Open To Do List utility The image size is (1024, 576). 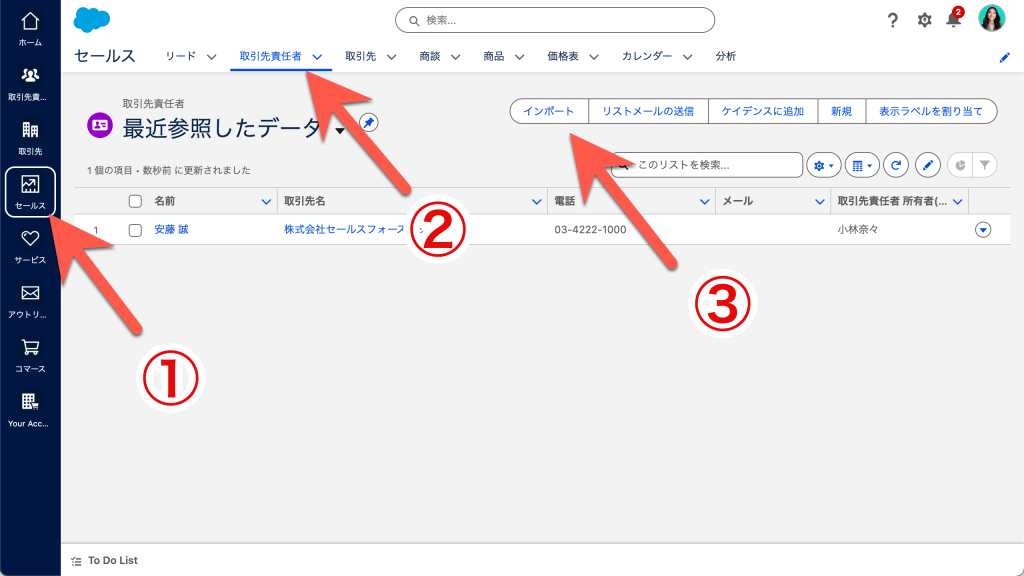104,560
